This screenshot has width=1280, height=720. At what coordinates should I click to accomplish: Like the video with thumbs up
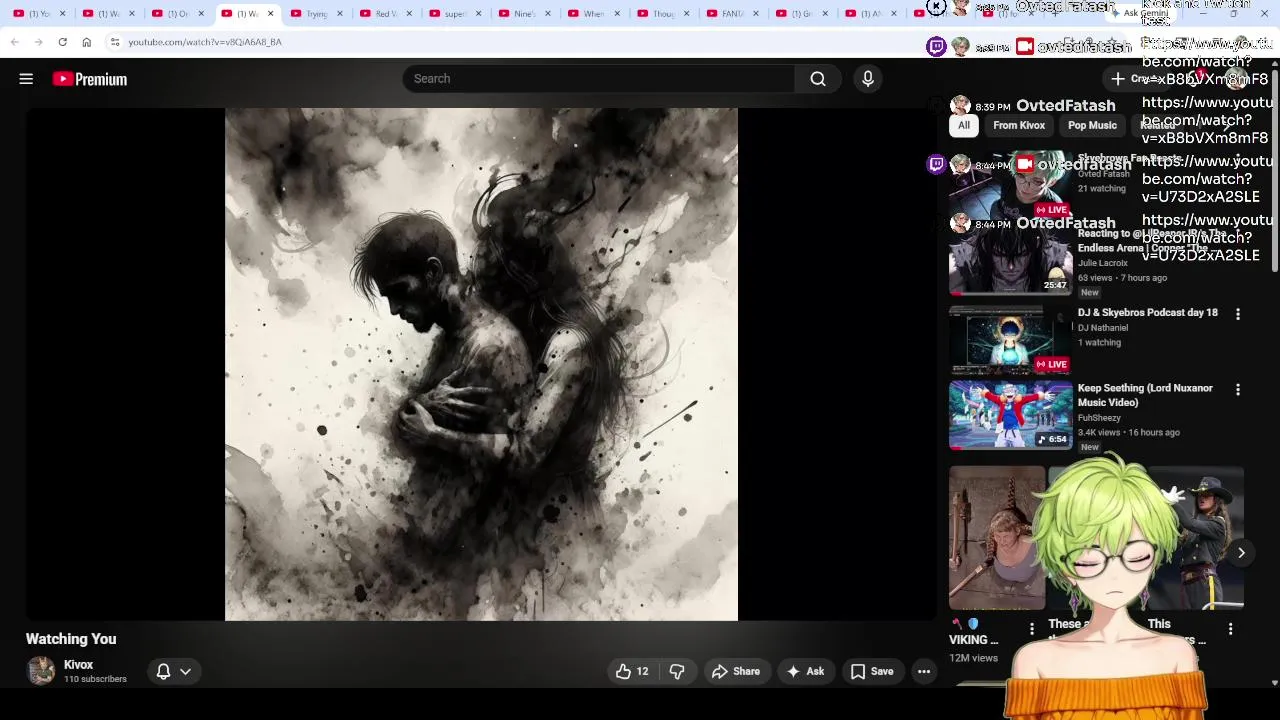(632, 672)
